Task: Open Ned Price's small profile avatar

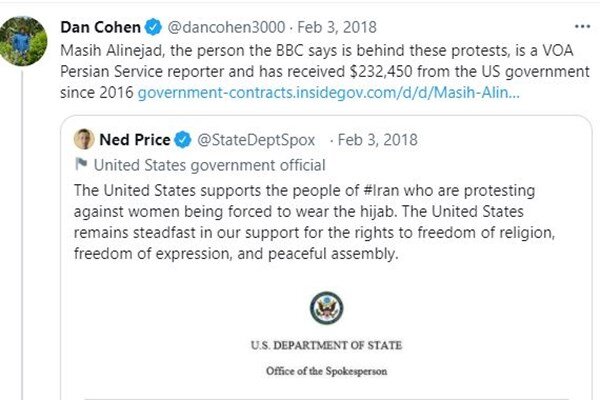Action: point(85,139)
